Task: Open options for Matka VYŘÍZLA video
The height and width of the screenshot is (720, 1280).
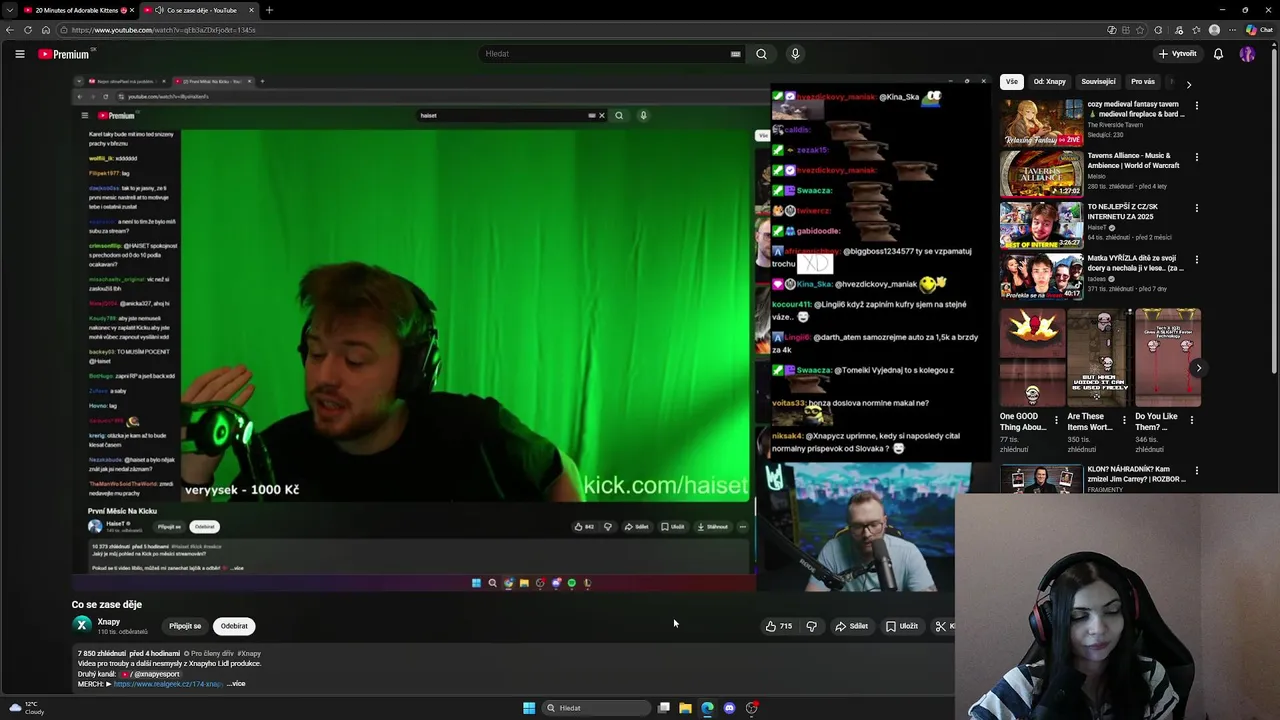Action: (1196, 259)
